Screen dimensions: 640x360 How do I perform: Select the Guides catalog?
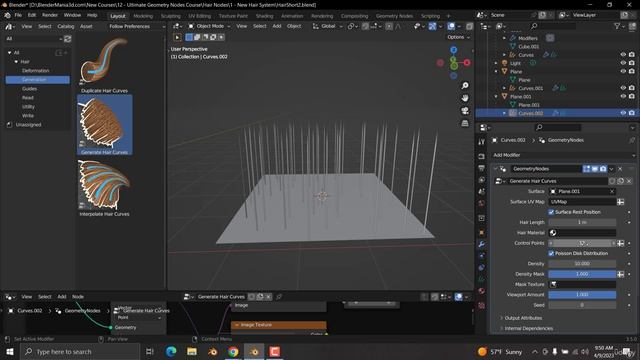coord(29,89)
